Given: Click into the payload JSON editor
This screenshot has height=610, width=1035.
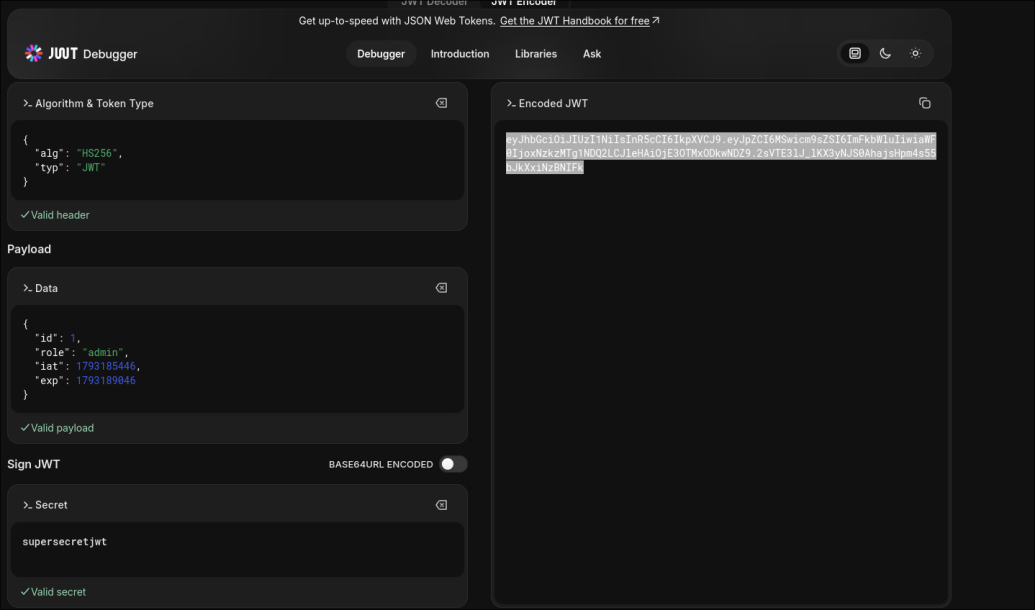Looking at the screenshot, I should [238, 359].
